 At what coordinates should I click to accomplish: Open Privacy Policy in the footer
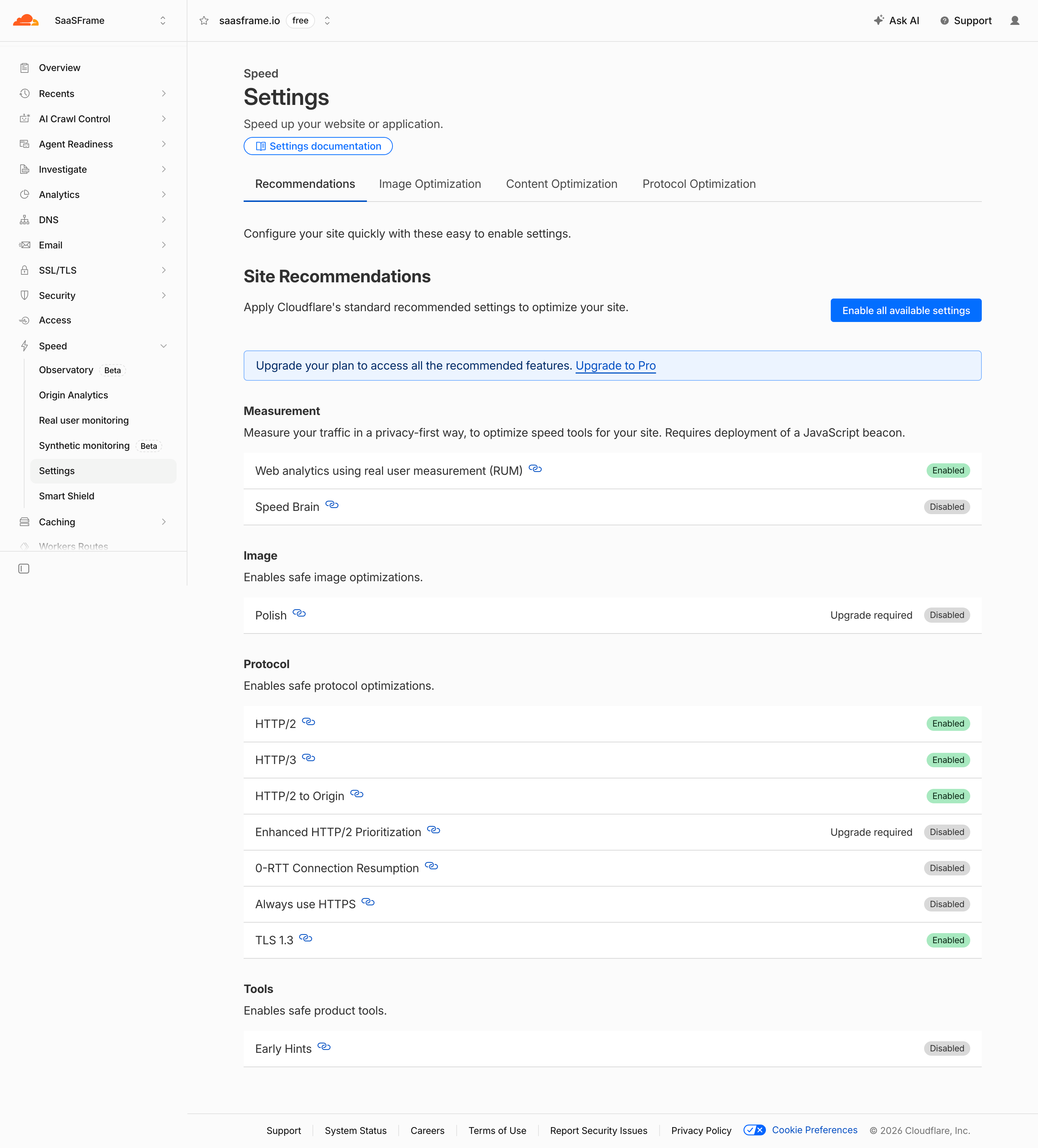701,1130
